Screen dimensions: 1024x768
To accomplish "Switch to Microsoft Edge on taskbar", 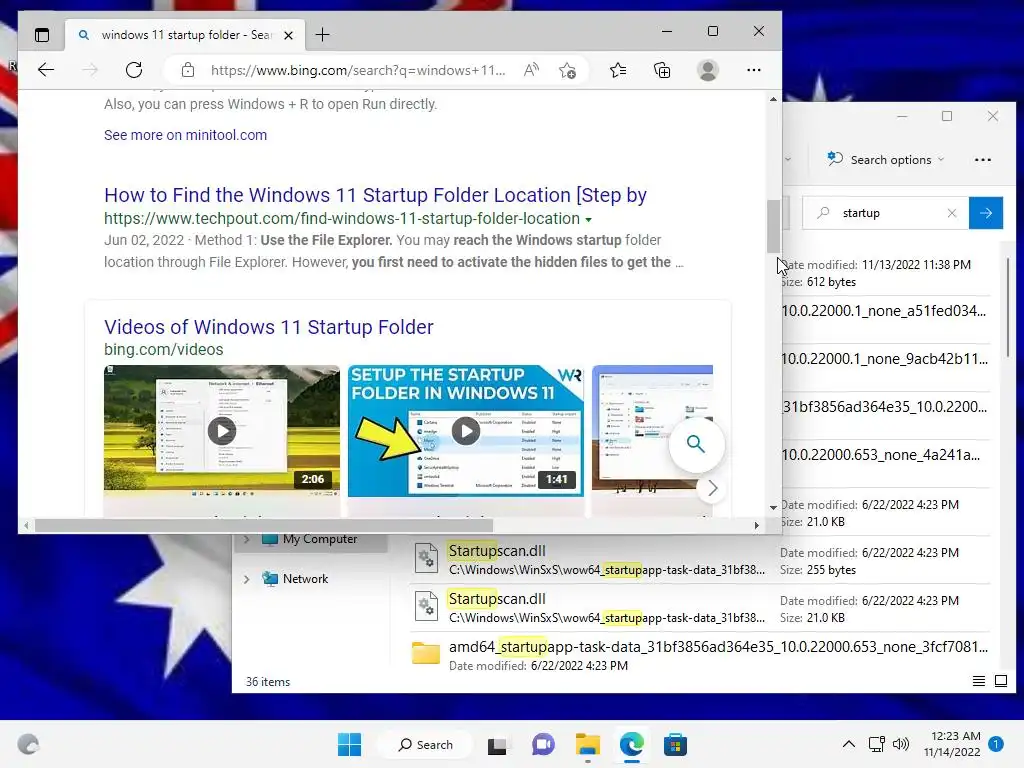I will pyautogui.click(x=632, y=744).
